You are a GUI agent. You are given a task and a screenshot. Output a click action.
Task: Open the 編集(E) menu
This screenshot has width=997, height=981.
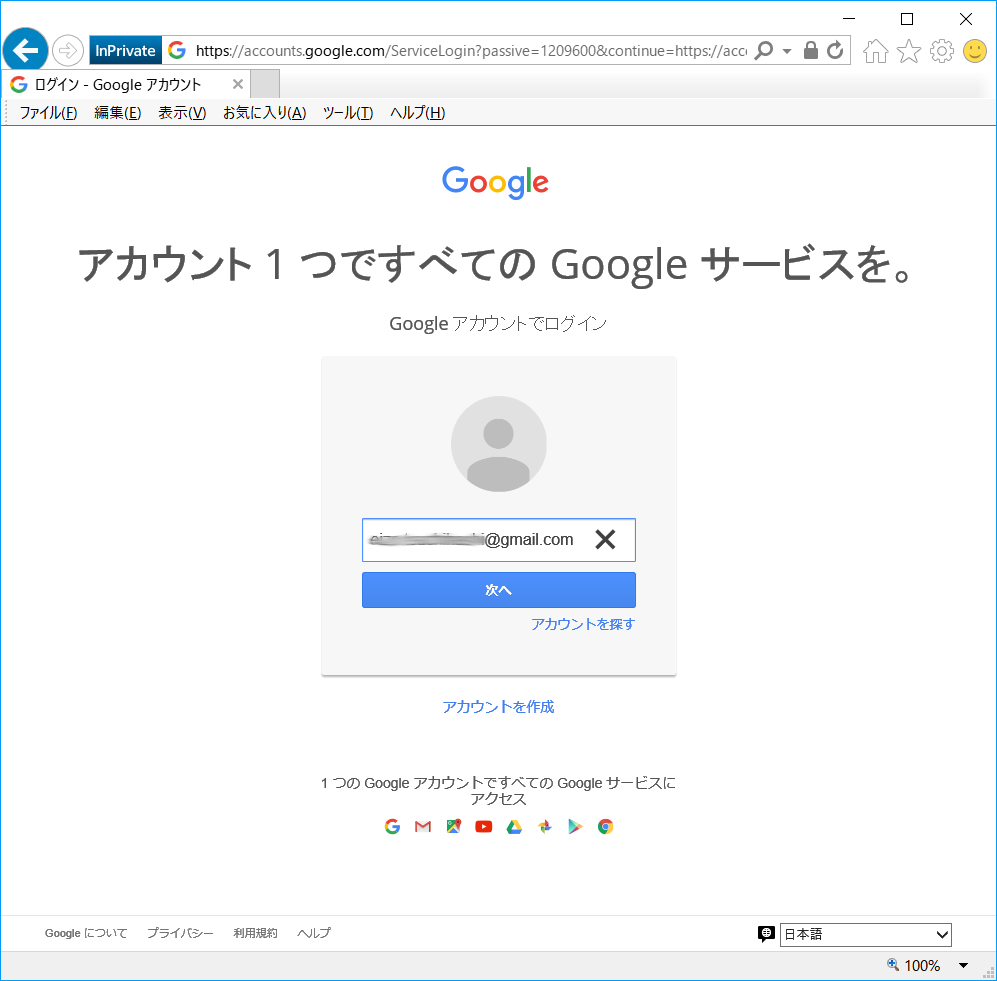tap(118, 113)
